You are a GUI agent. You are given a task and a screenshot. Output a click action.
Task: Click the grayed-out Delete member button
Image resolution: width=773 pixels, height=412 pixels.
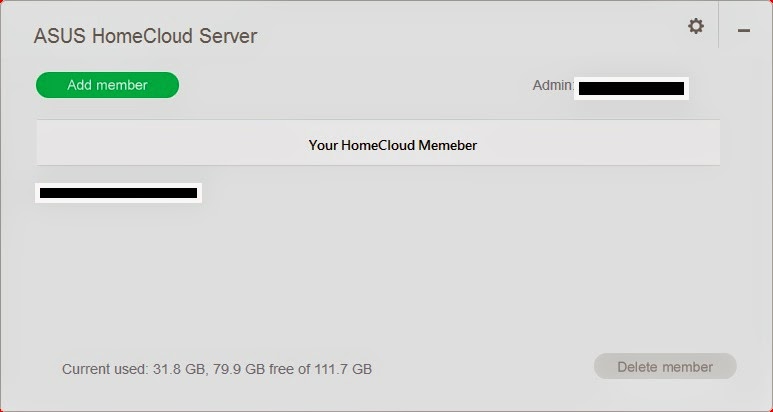coord(665,367)
